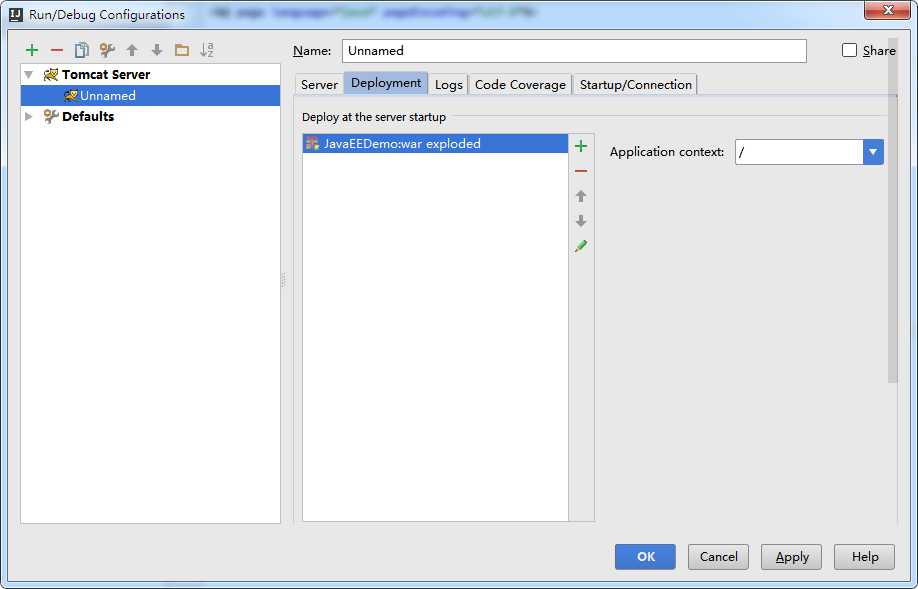918x589 pixels.
Task: Sort configurations alphabetically
Action: (207, 50)
